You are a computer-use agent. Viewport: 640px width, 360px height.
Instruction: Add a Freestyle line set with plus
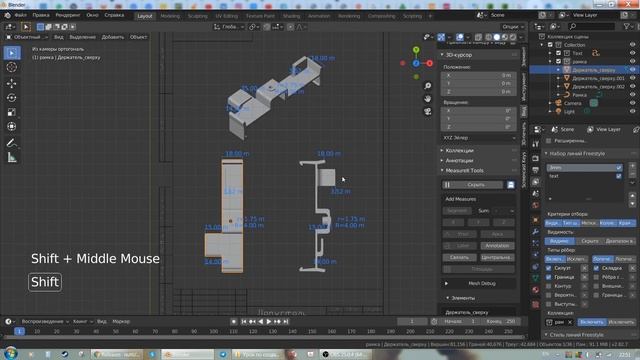tap(632, 166)
